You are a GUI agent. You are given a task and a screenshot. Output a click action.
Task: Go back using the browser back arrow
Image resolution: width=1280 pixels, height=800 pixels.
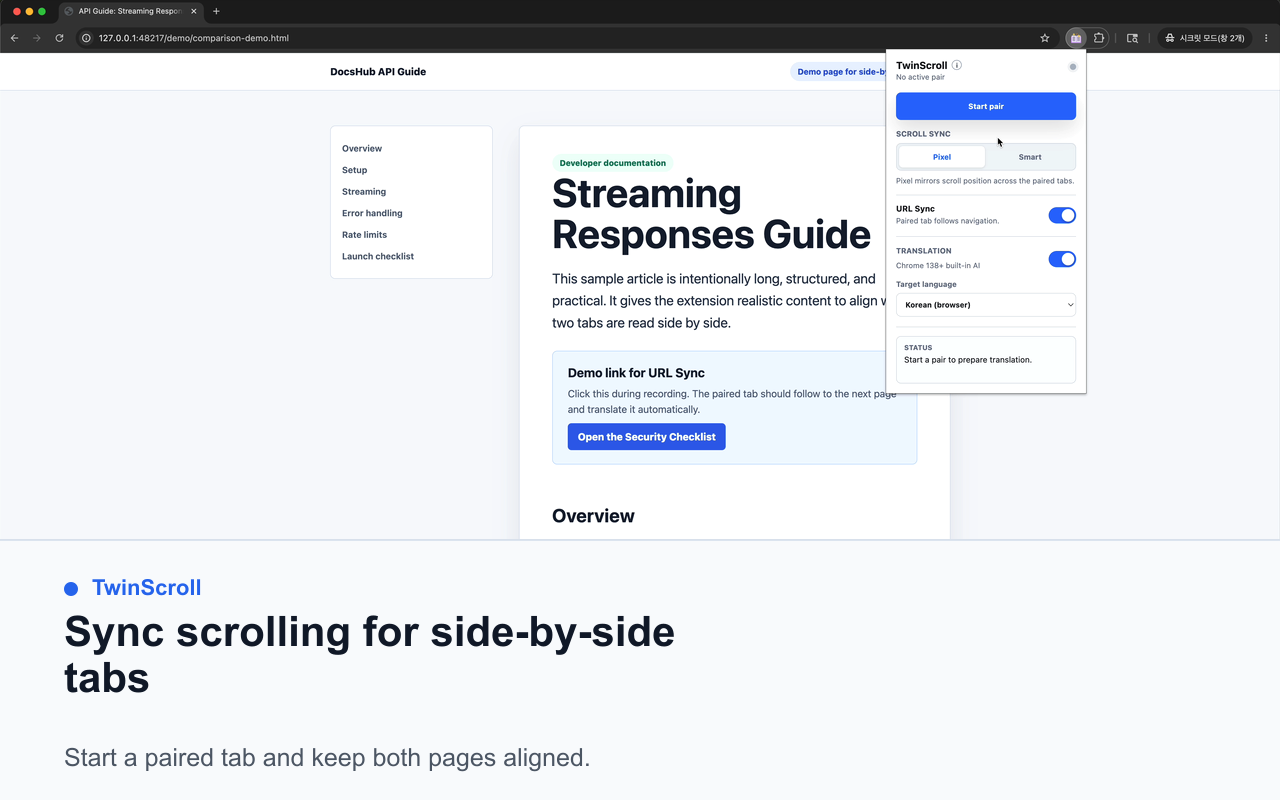coord(14,38)
